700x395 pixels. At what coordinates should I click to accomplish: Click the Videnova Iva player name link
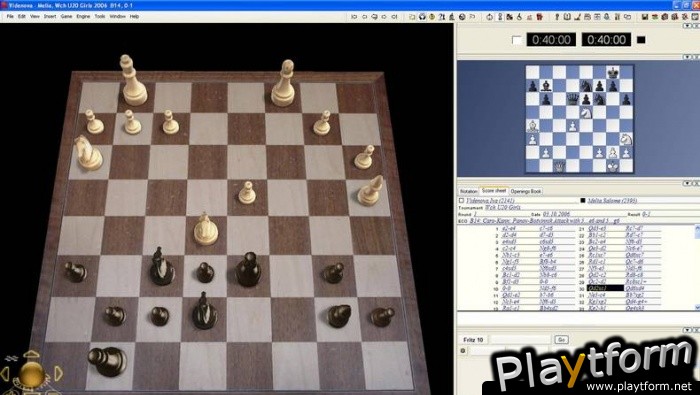(490, 201)
